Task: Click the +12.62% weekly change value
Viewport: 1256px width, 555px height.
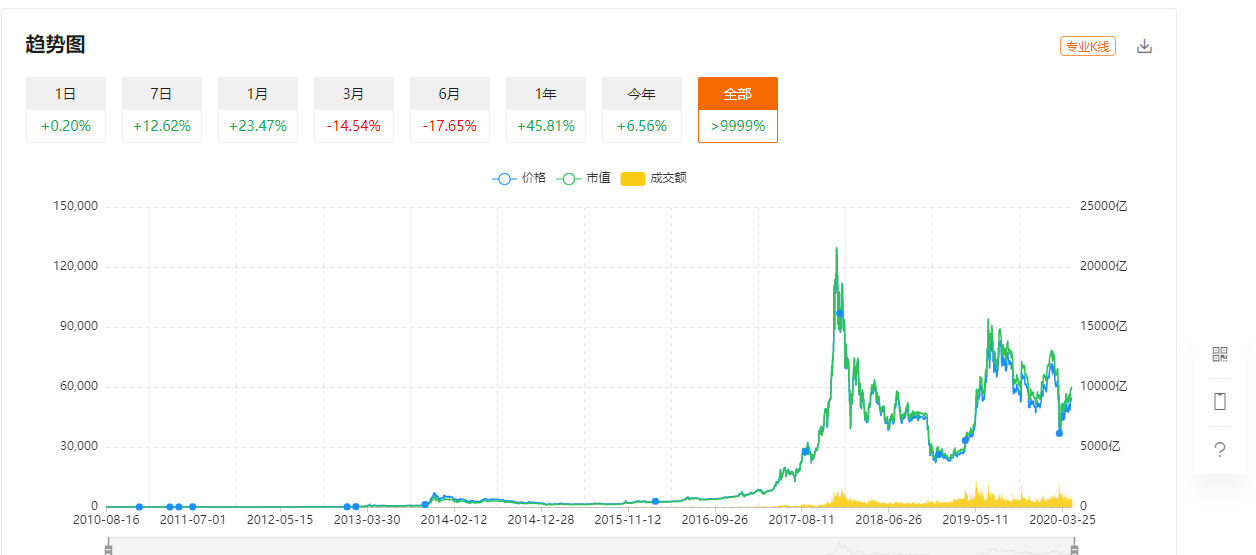Action: tap(162, 126)
